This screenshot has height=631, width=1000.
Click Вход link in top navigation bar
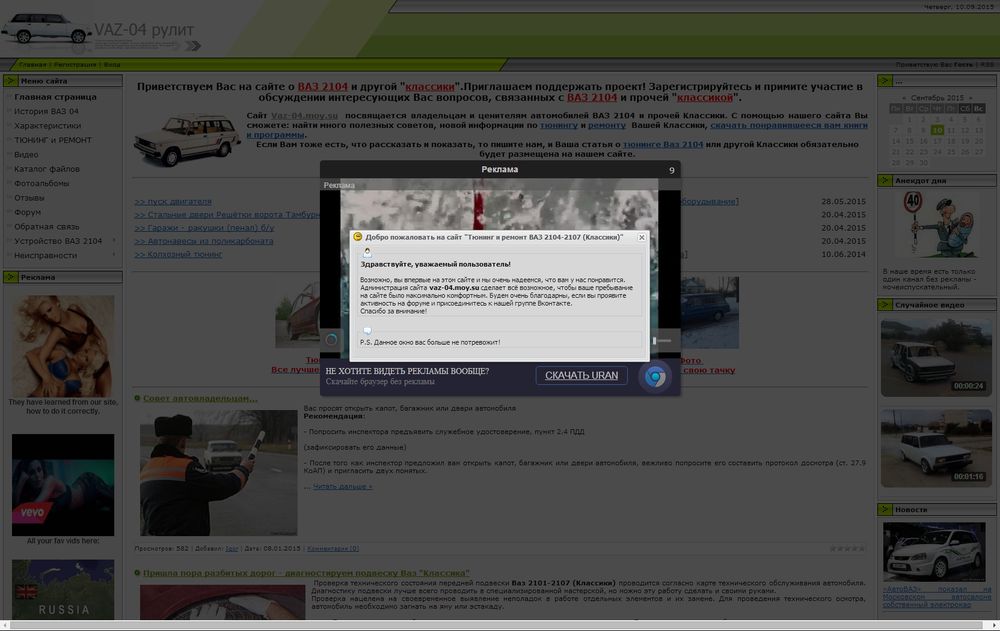click(x=112, y=64)
